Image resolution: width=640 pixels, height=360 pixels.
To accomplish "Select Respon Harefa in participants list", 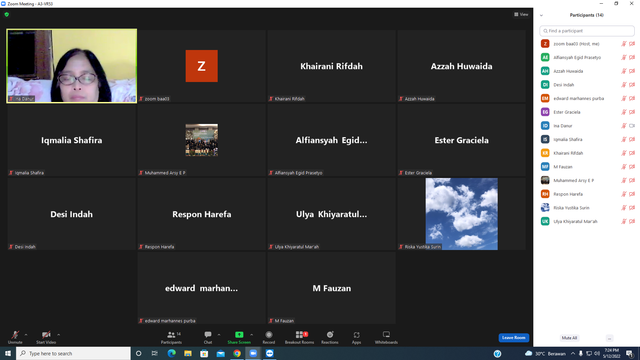I will [587, 194].
